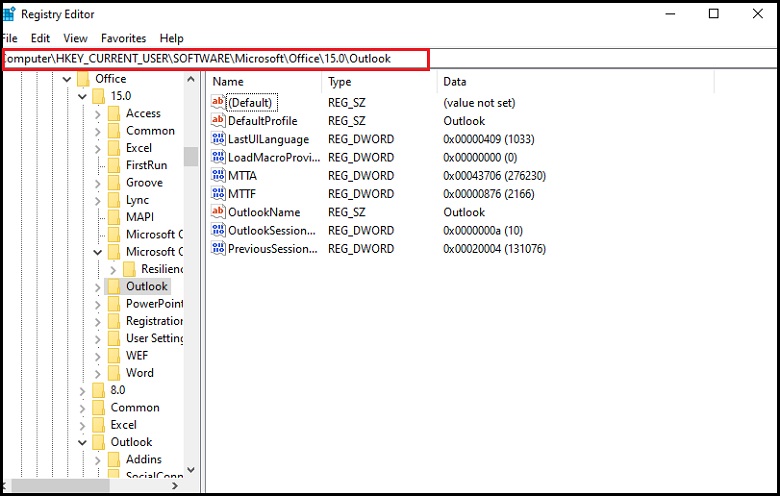Viewport: 780px width, 496px height.
Task: Click the data cell 0x00000876 (2166)
Action: tap(489, 194)
